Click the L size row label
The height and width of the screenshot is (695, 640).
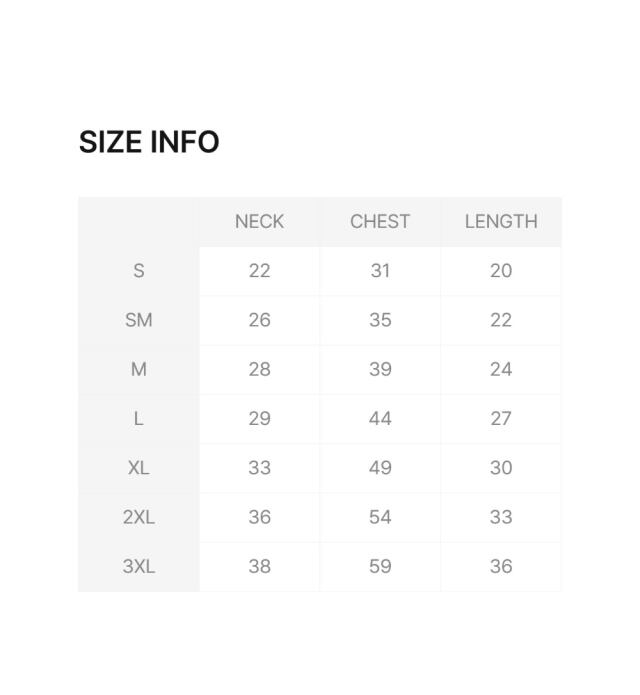coord(139,418)
